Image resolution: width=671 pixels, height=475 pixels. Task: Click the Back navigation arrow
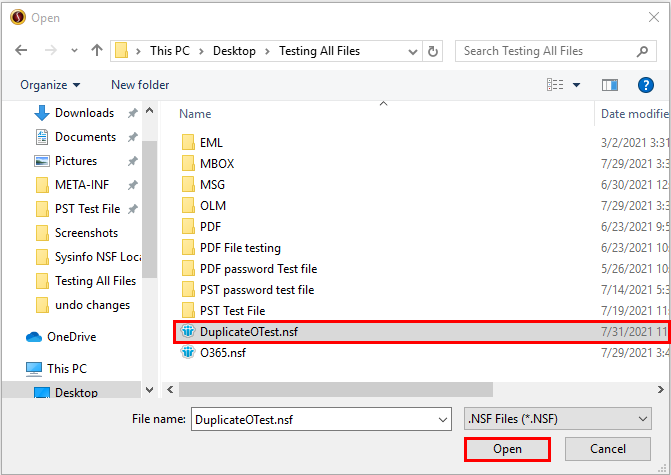(x=21, y=51)
